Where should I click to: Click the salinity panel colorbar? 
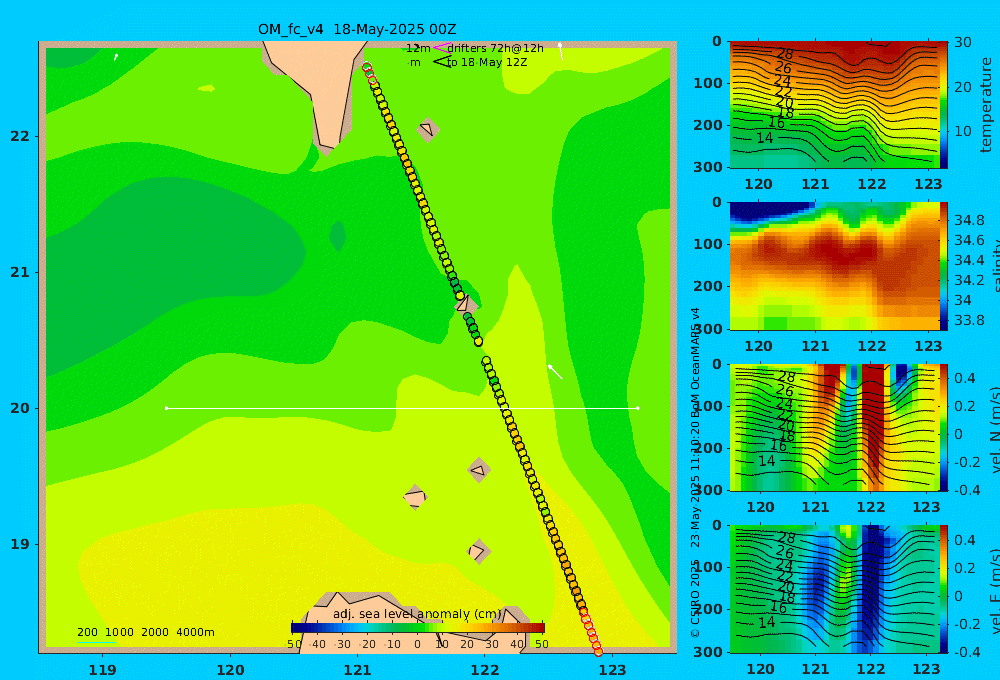click(x=944, y=266)
